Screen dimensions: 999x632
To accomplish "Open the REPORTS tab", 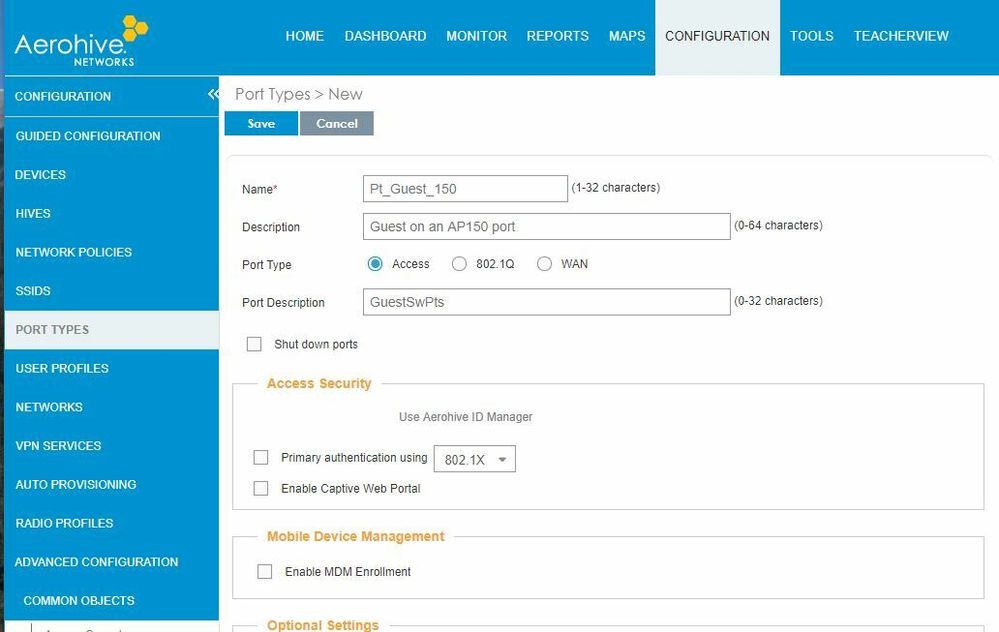I will [x=557, y=36].
